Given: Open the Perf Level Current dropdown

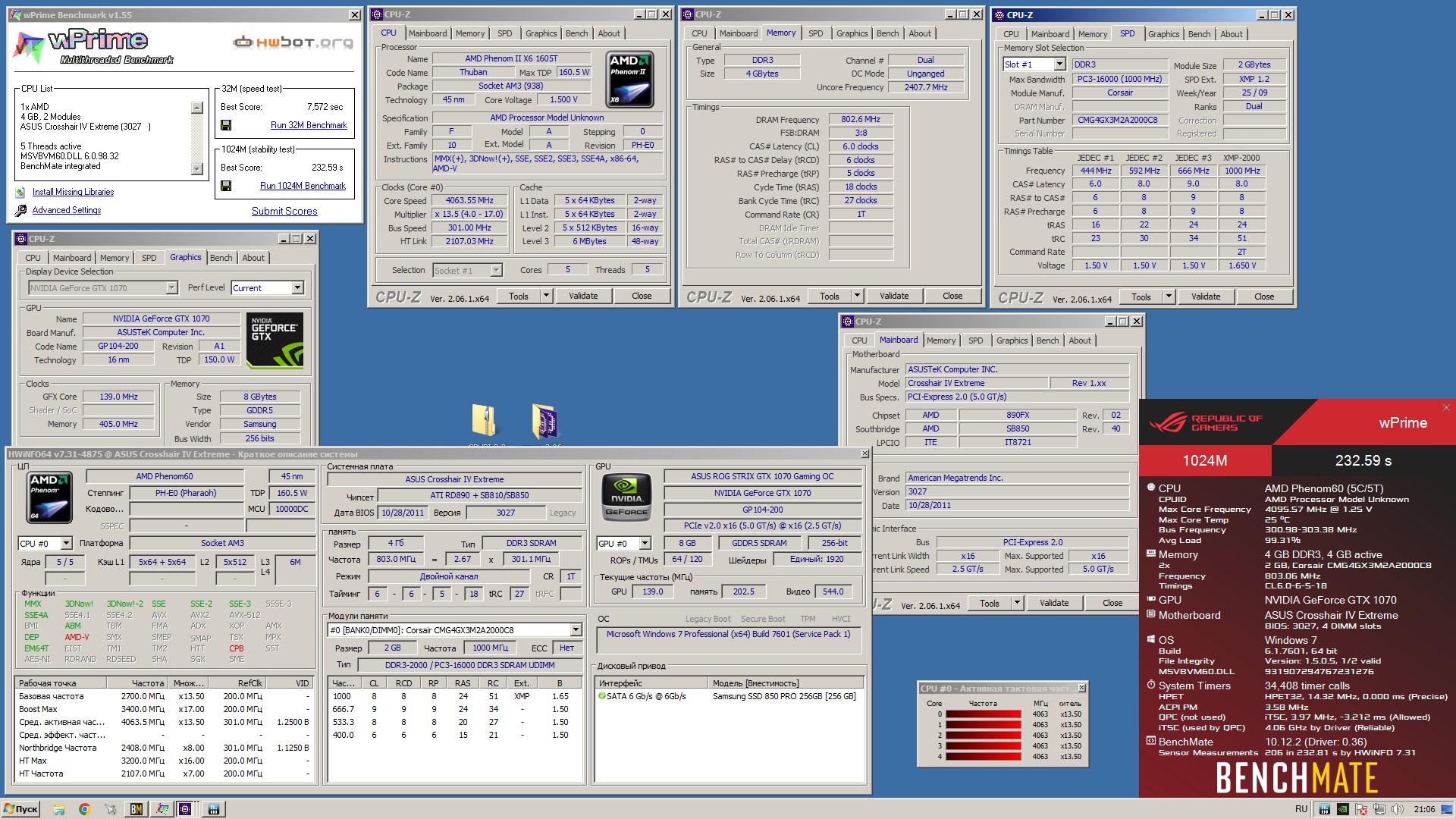Looking at the screenshot, I should point(297,288).
